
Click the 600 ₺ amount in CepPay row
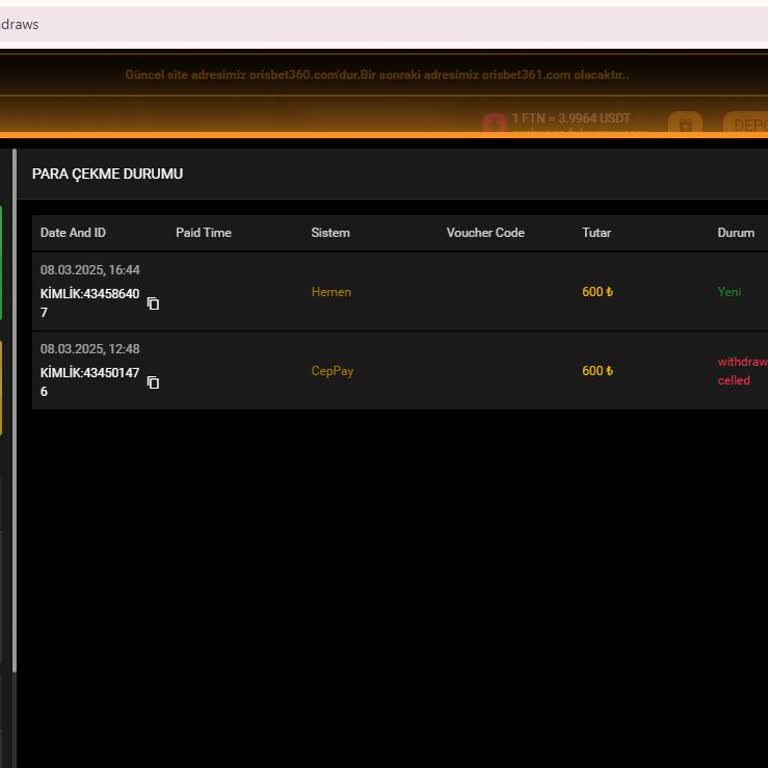coord(598,371)
